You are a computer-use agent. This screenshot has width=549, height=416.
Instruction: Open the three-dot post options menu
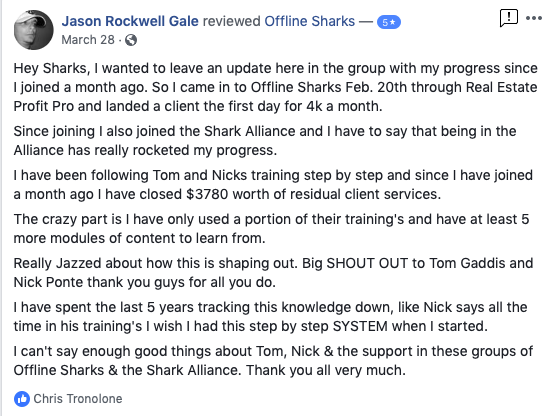534,18
